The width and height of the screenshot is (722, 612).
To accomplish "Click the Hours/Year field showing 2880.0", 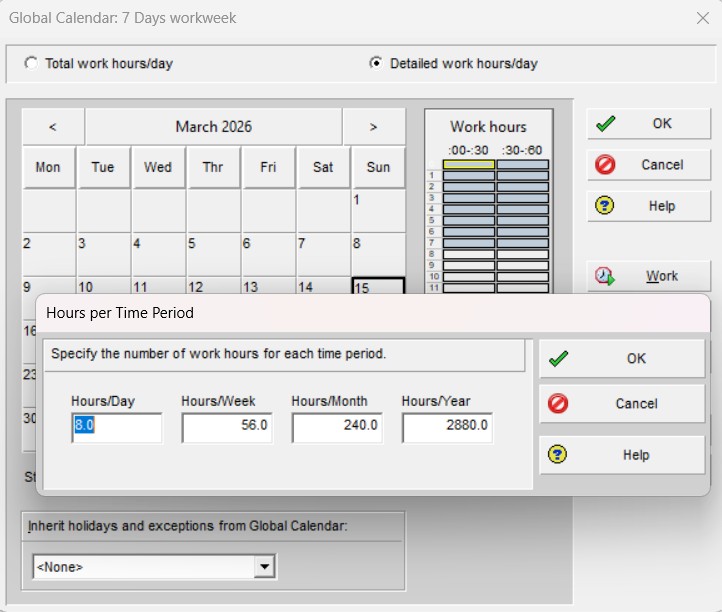I will point(447,427).
